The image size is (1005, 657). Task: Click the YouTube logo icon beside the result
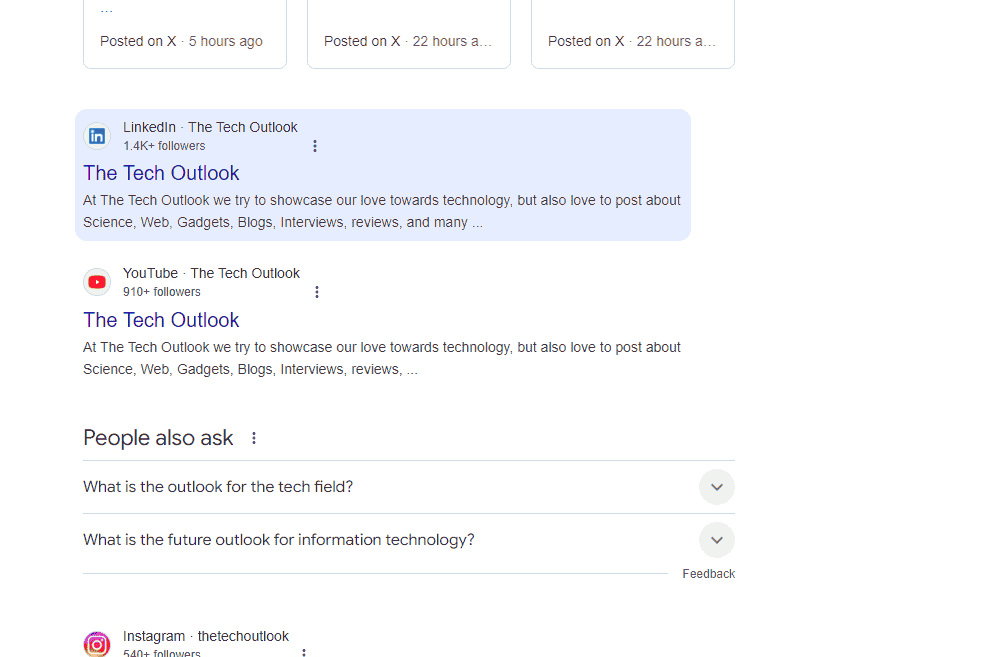(97, 282)
